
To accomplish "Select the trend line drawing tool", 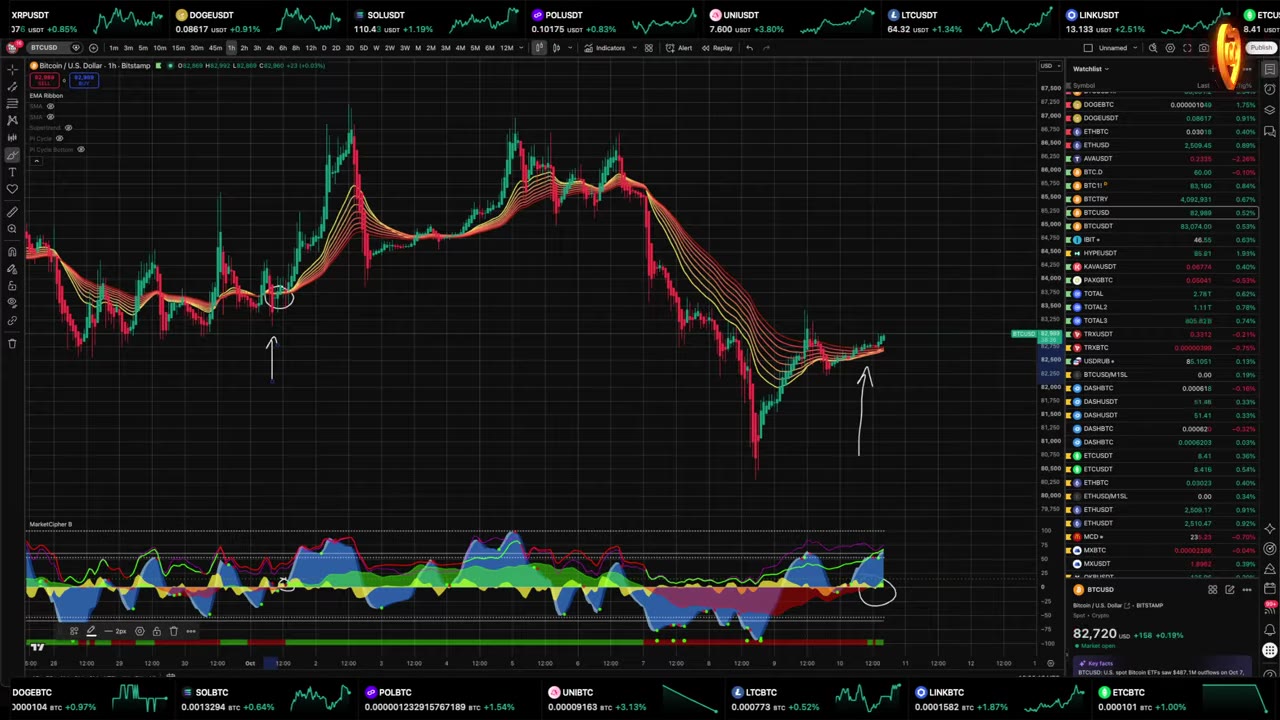I will [12, 86].
